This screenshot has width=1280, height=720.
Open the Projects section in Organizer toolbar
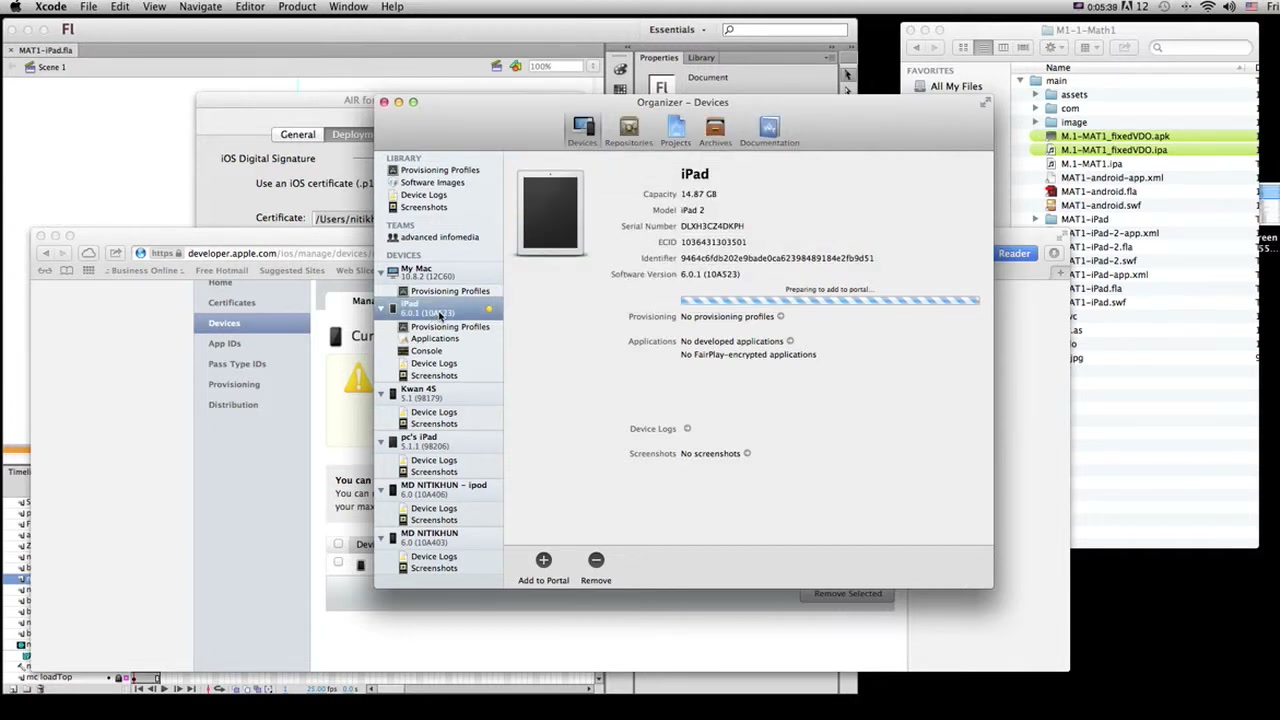pyautogui.click(x=675, y=131)
